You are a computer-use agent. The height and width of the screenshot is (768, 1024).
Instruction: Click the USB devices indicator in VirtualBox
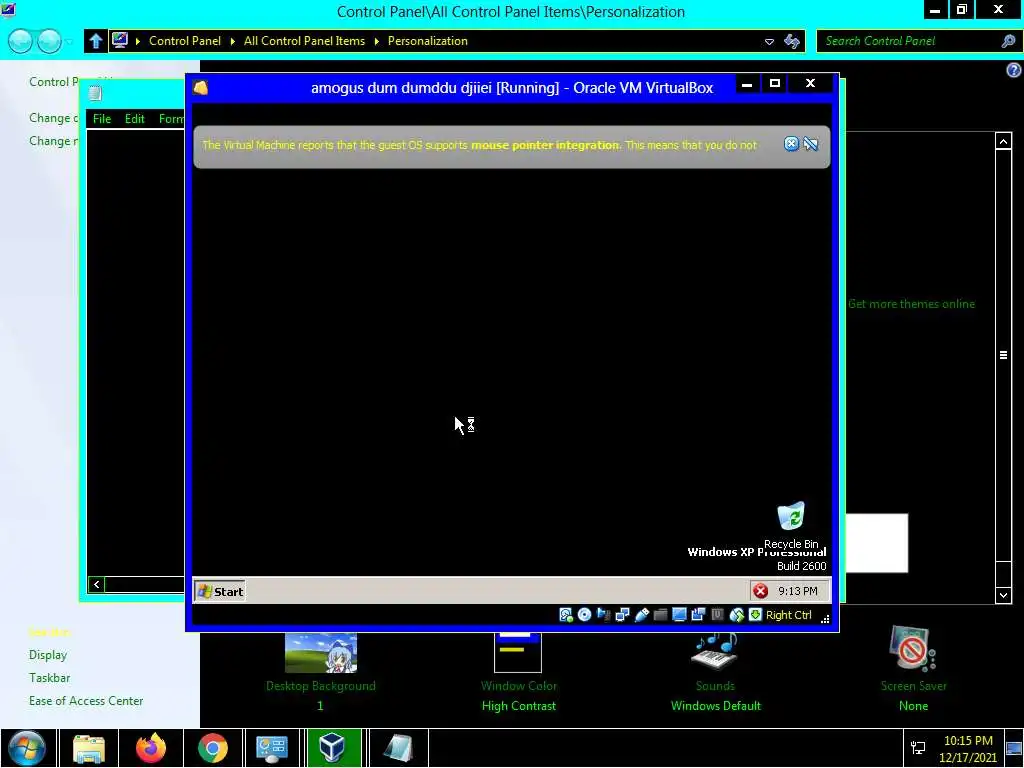[641, 615]
